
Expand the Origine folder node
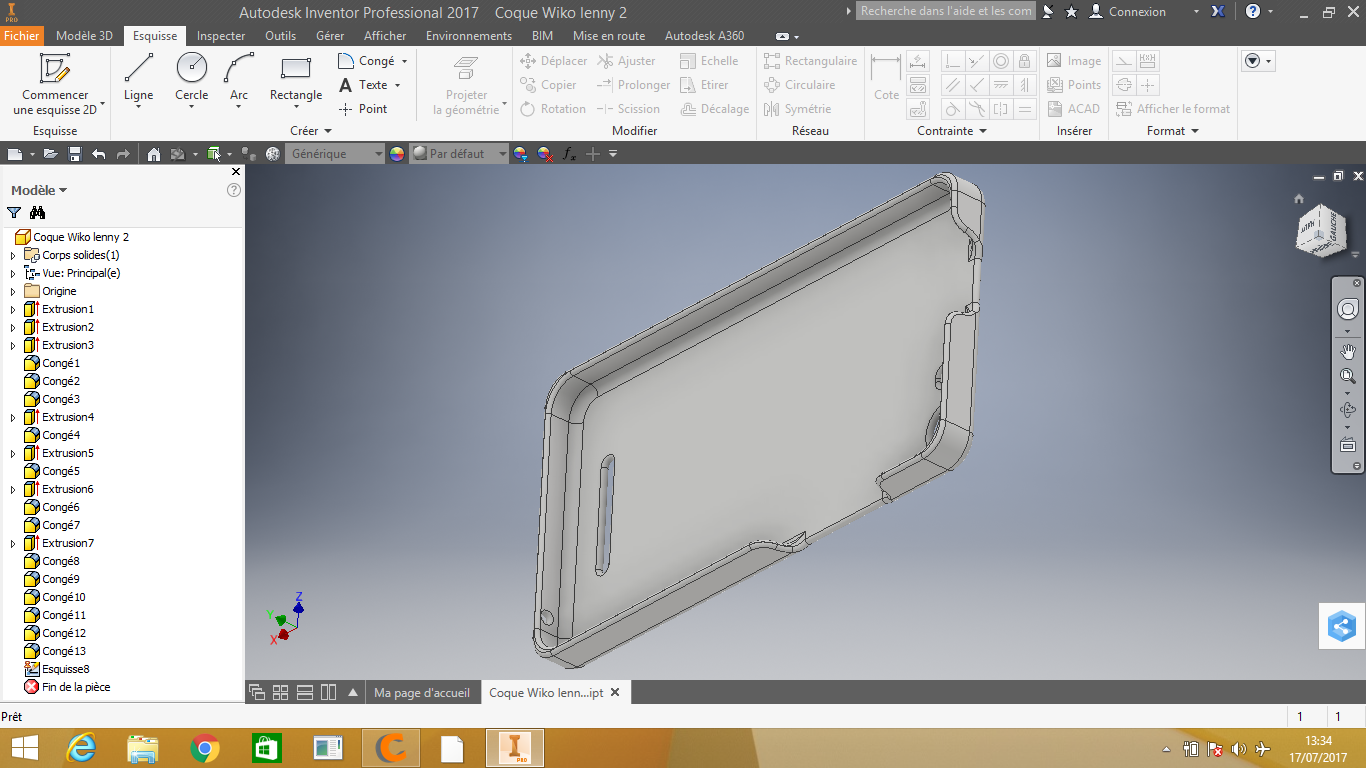point(13,291)
